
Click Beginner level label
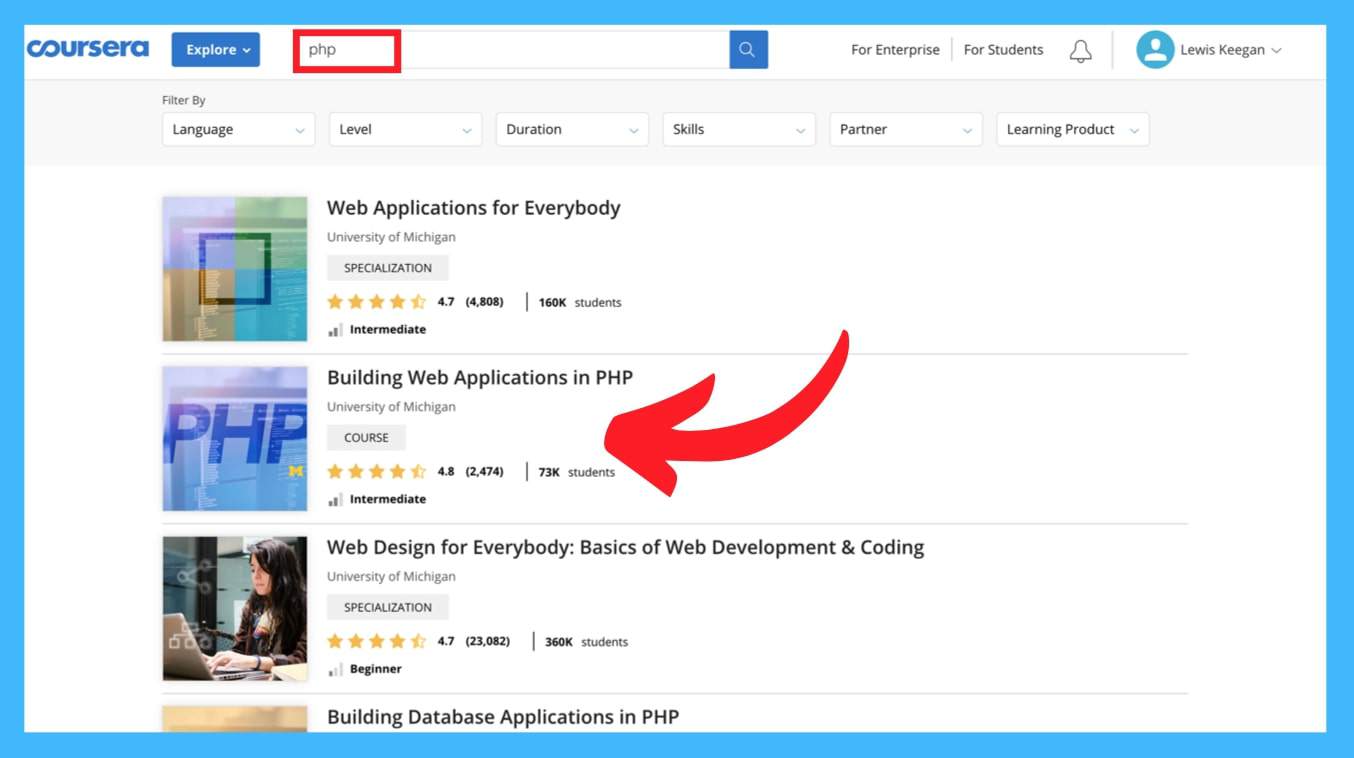376,669
